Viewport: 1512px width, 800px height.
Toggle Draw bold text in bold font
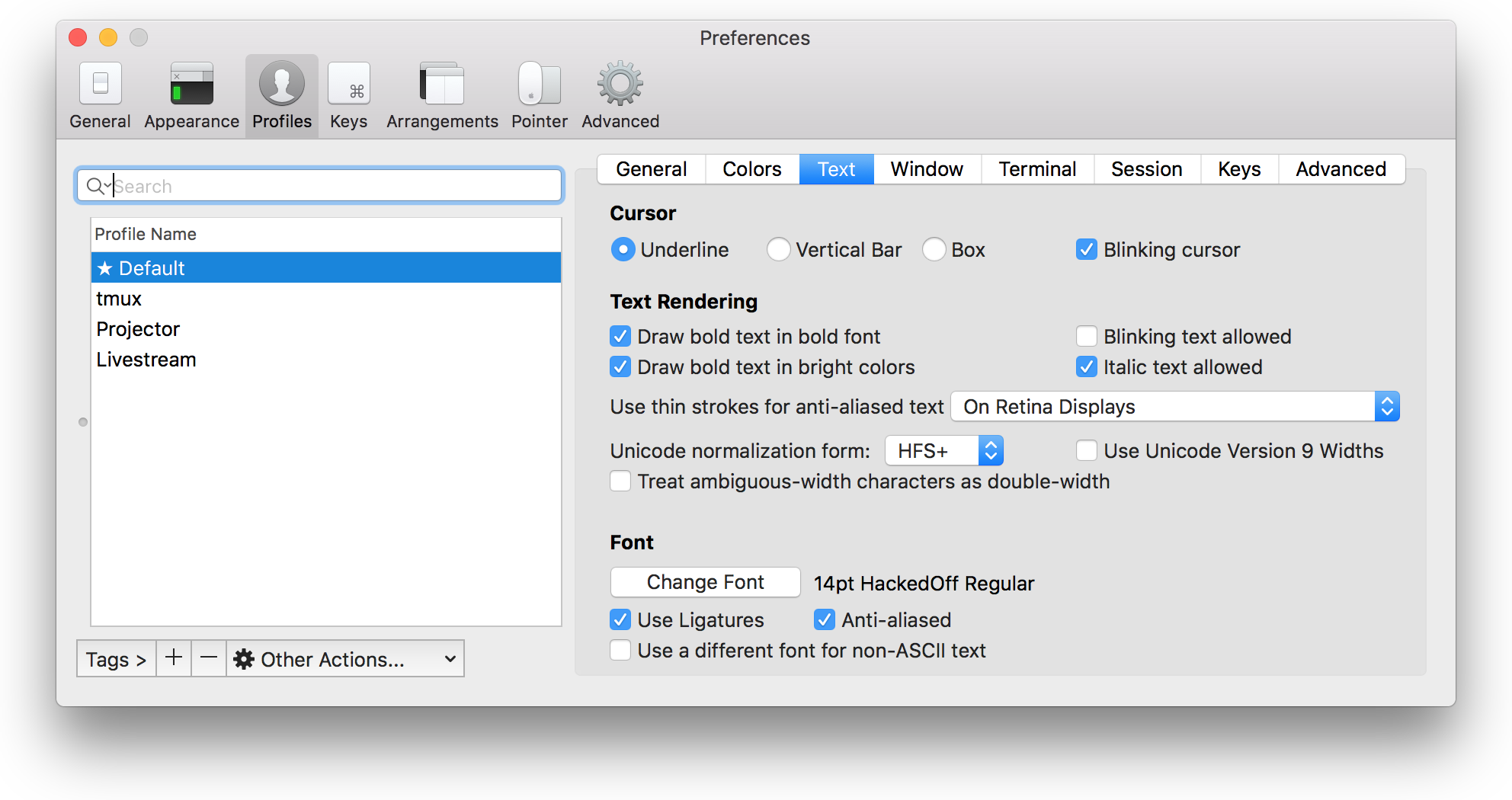click(620, 337)
